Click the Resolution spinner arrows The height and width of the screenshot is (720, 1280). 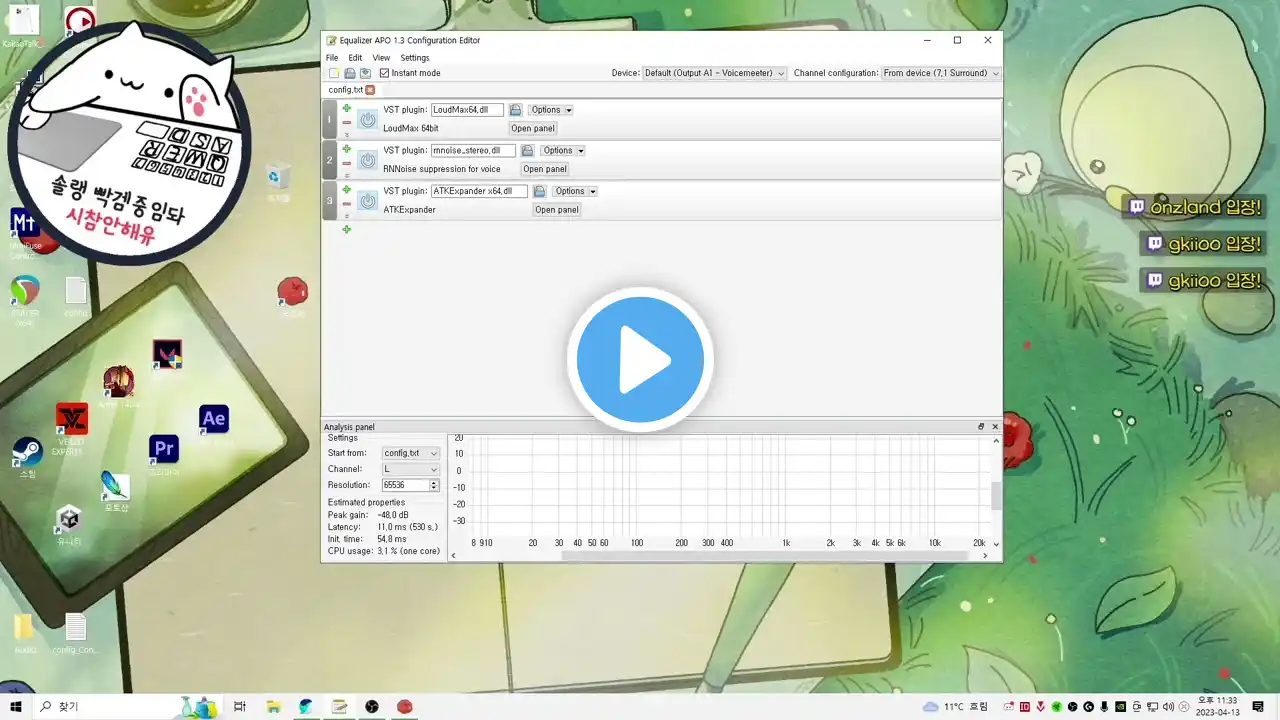(x=434, y=485)
